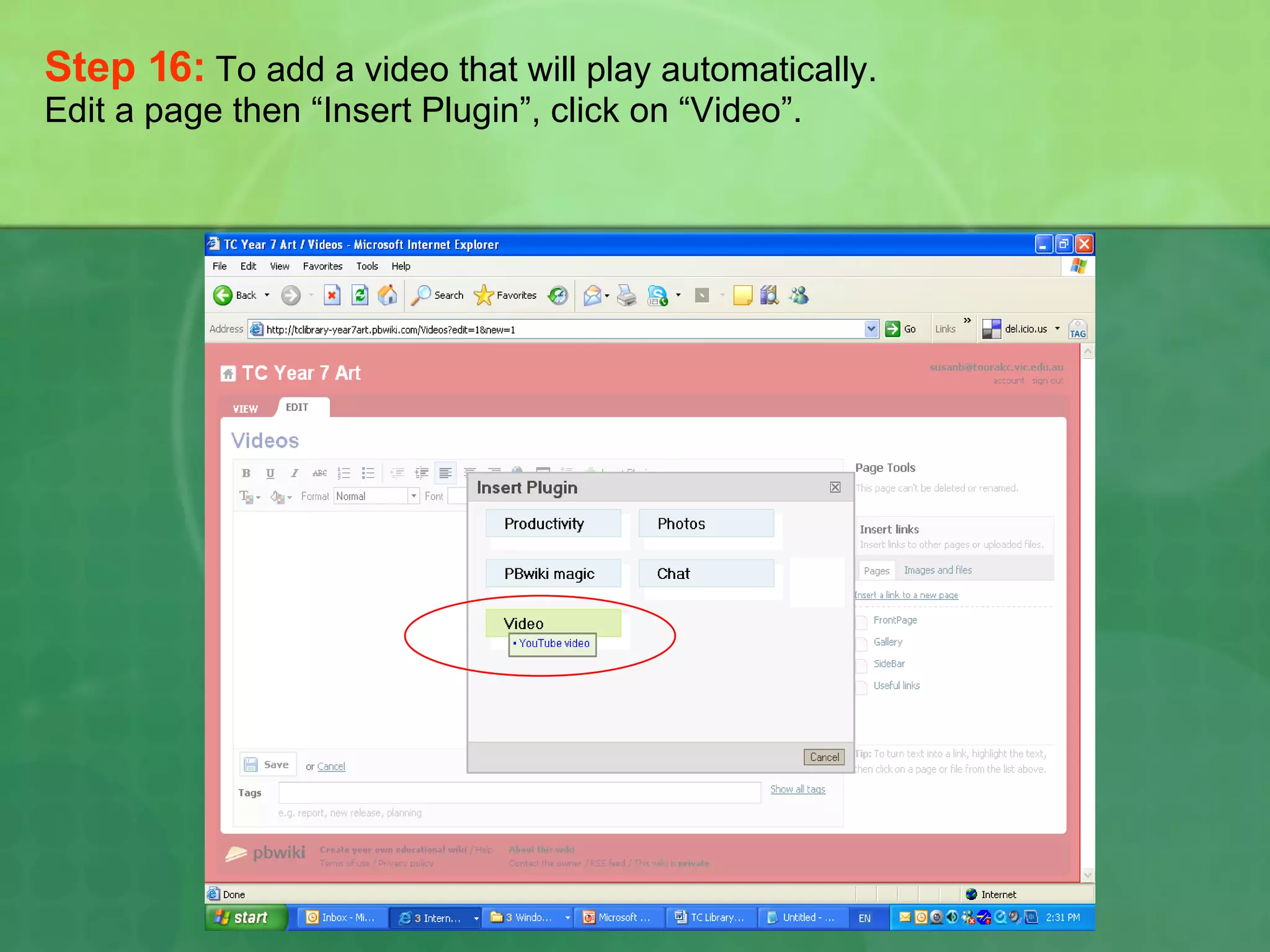Click the Refresh page icon

[360, 296]
